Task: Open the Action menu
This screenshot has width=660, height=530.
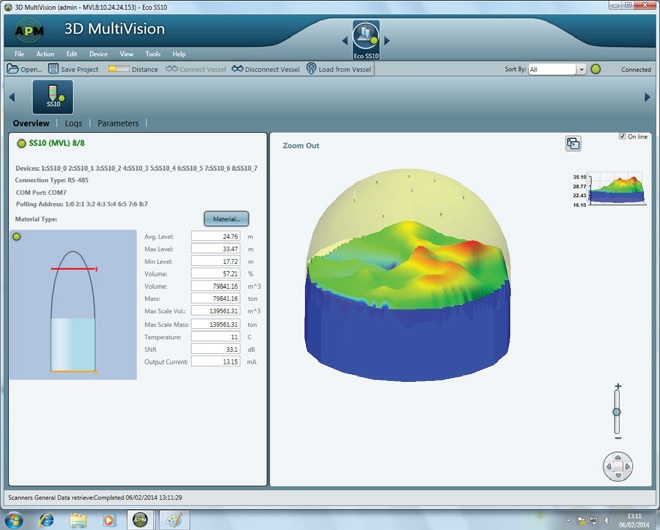Action: pos(45,54)
